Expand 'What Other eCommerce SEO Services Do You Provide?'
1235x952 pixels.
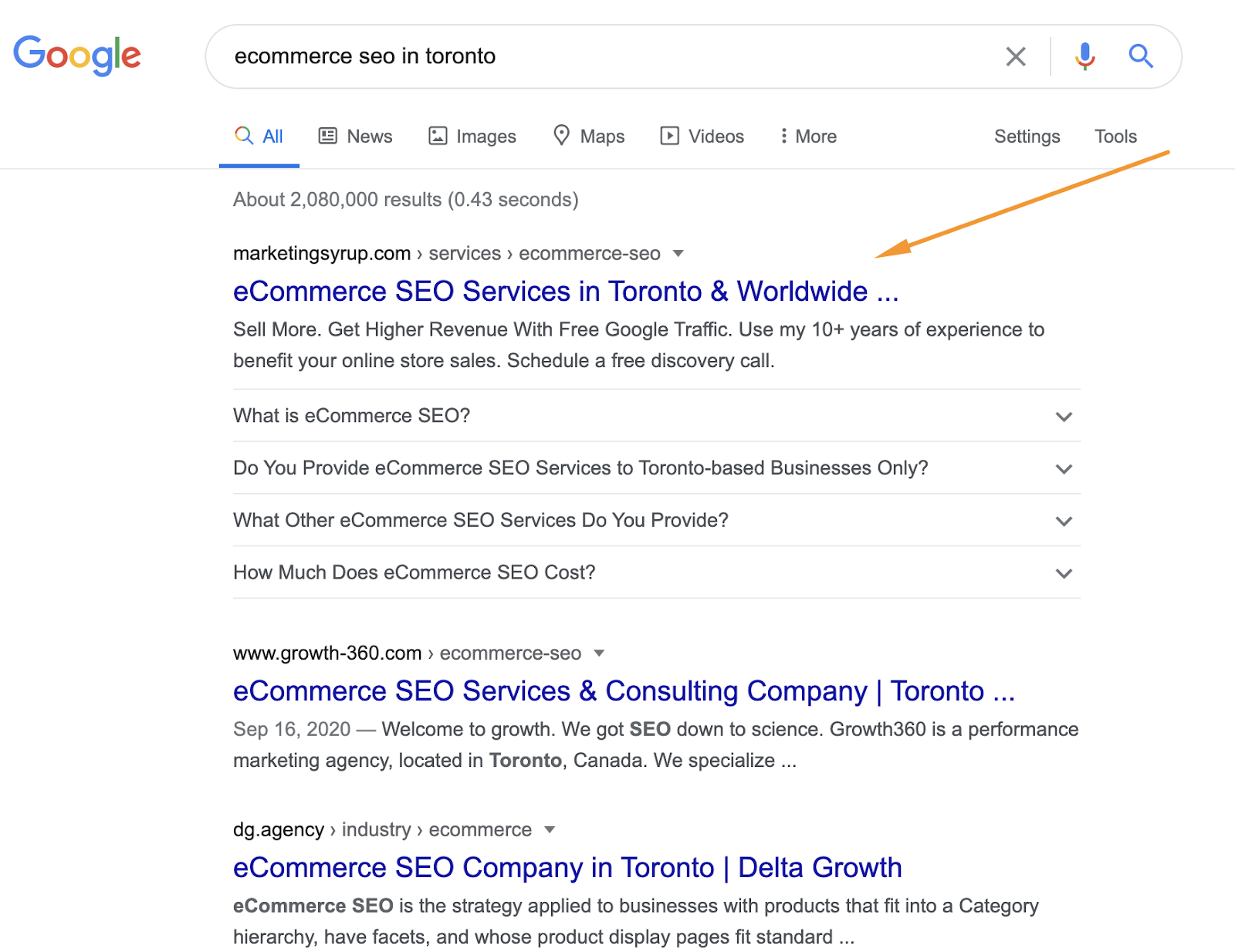(x=657, y=521)
